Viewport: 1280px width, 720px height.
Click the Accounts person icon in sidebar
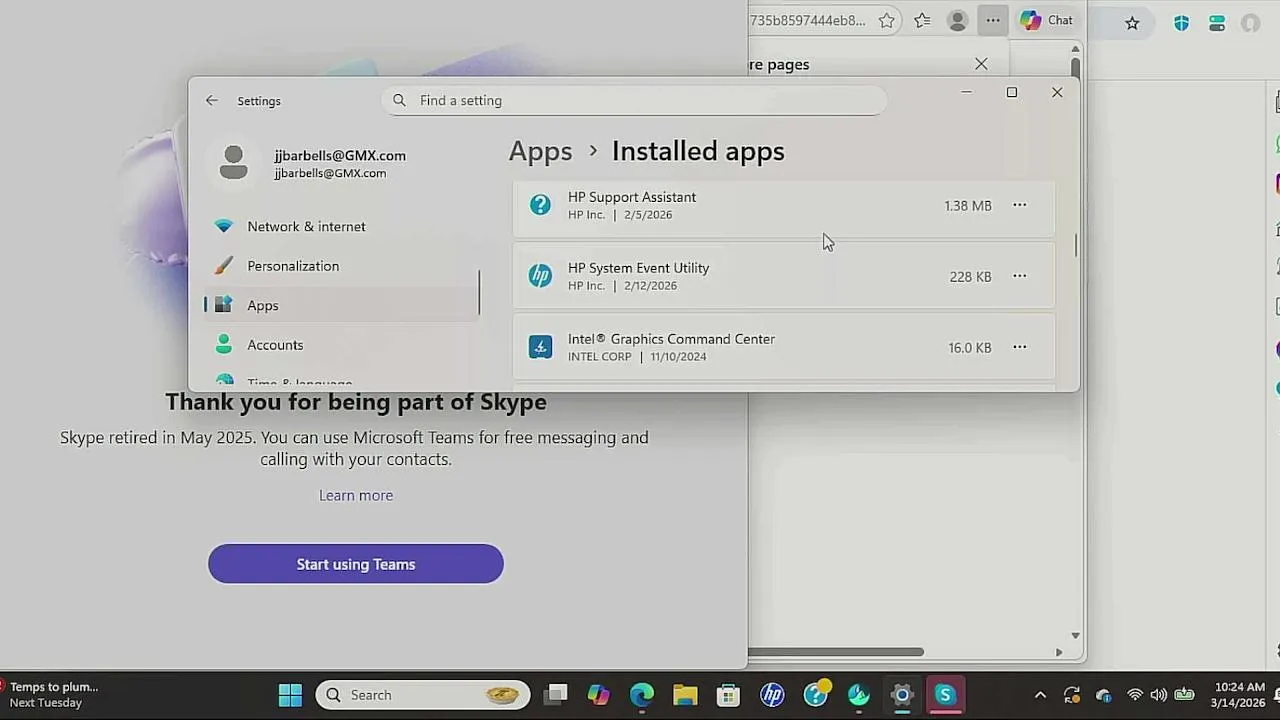coord(224,345)
